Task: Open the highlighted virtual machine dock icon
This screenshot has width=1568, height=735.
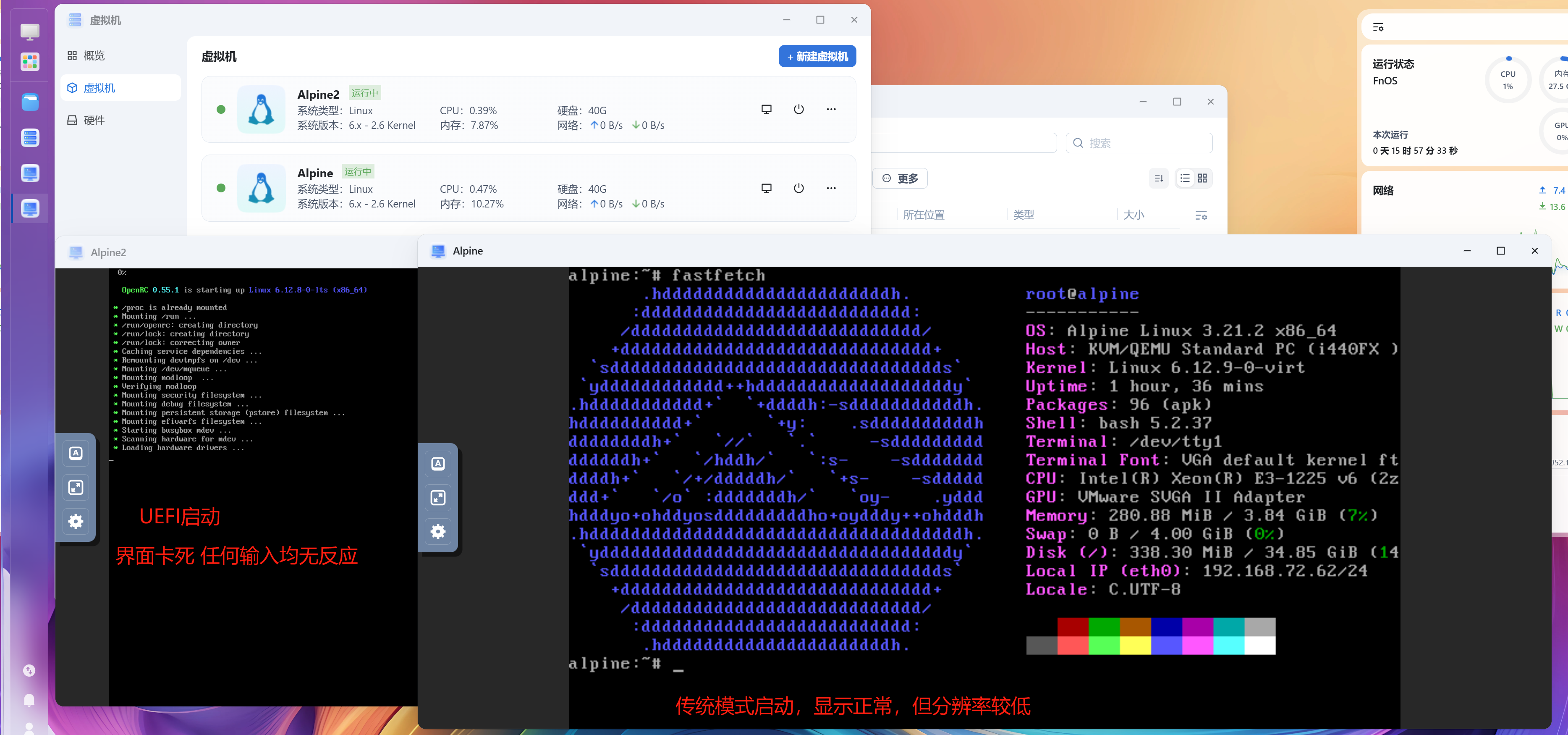Action: [x=30, y=208]
